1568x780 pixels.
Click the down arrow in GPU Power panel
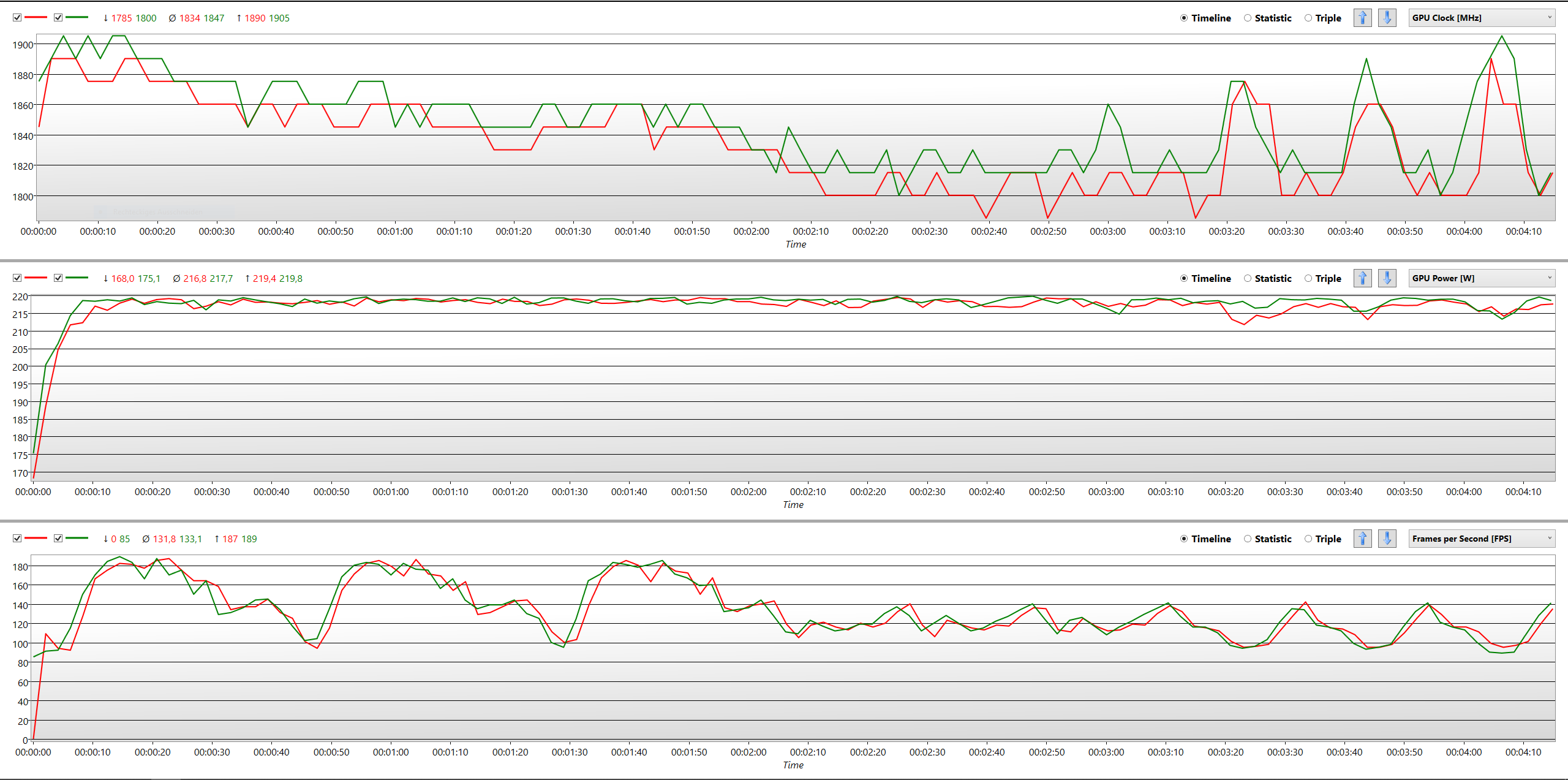tap(1387, 278)
